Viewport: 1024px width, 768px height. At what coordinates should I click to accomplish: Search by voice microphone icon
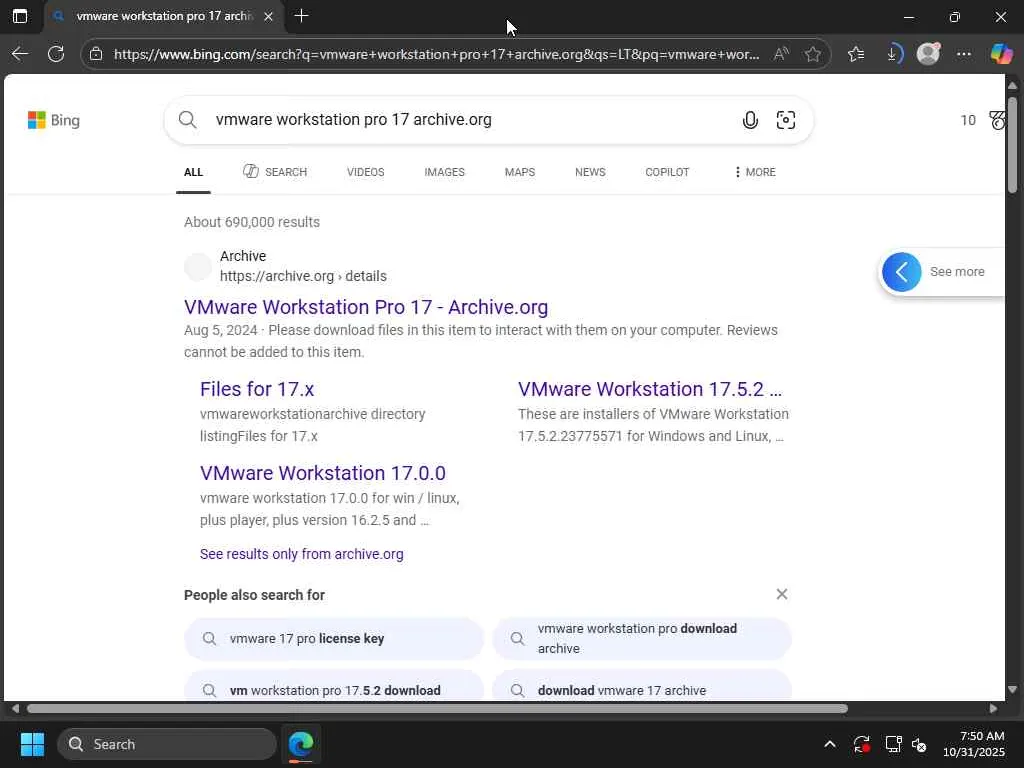(750, 120)
